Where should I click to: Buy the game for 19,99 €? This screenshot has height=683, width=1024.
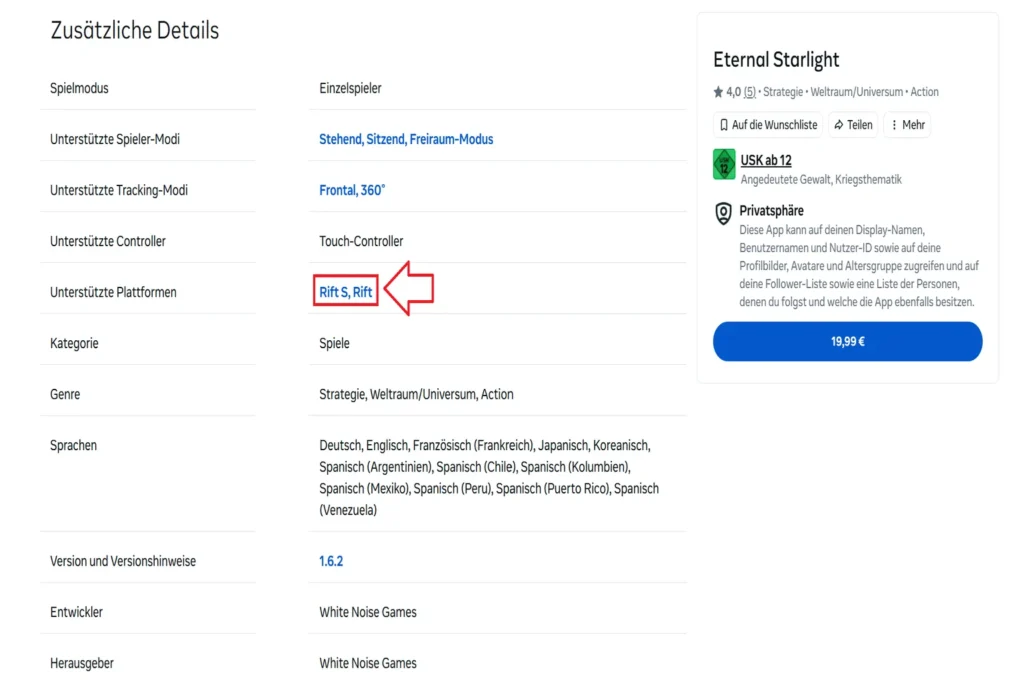tap(847, 341)
